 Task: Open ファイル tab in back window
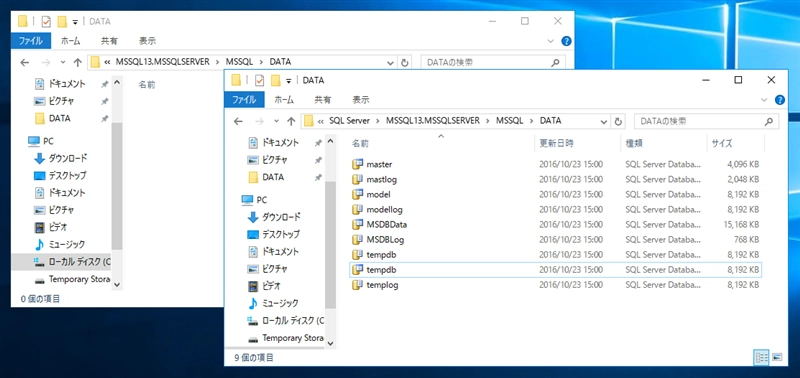(x=31, y=41)
